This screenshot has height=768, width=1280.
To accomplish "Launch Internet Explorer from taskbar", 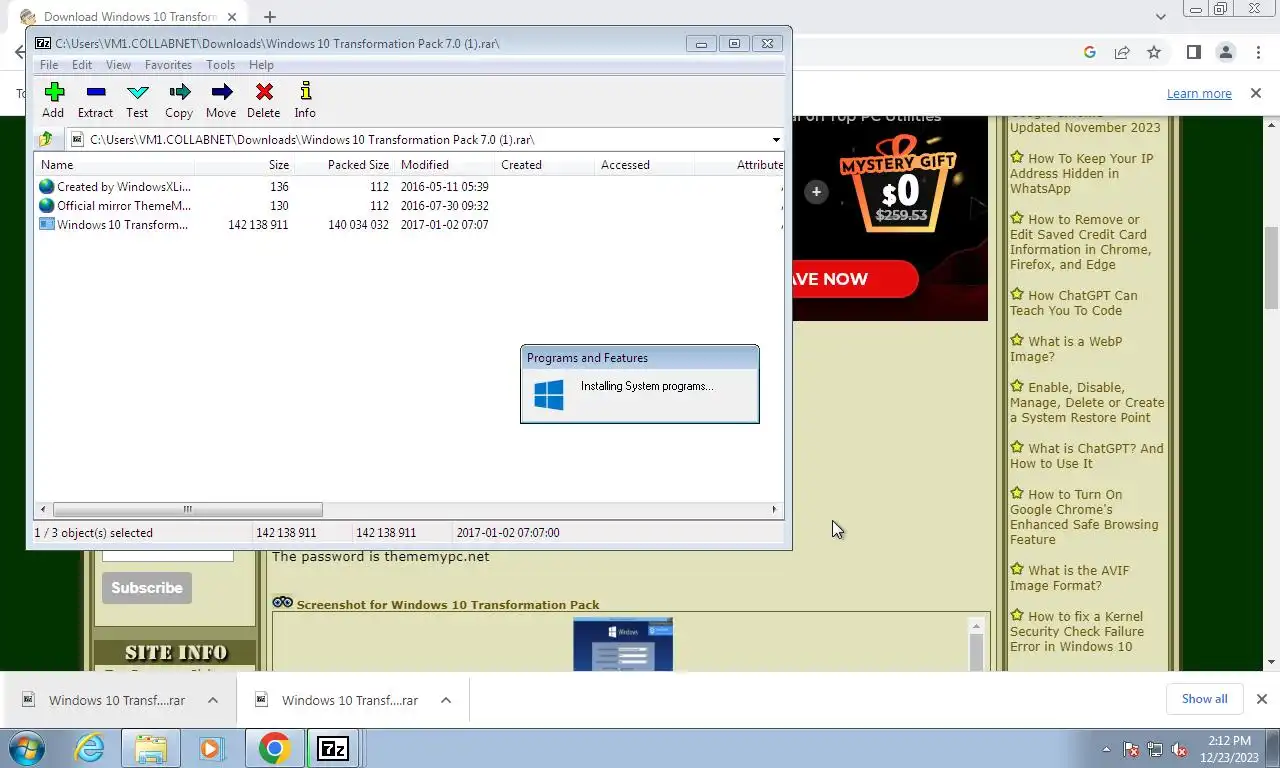I will tap(89, 748).
